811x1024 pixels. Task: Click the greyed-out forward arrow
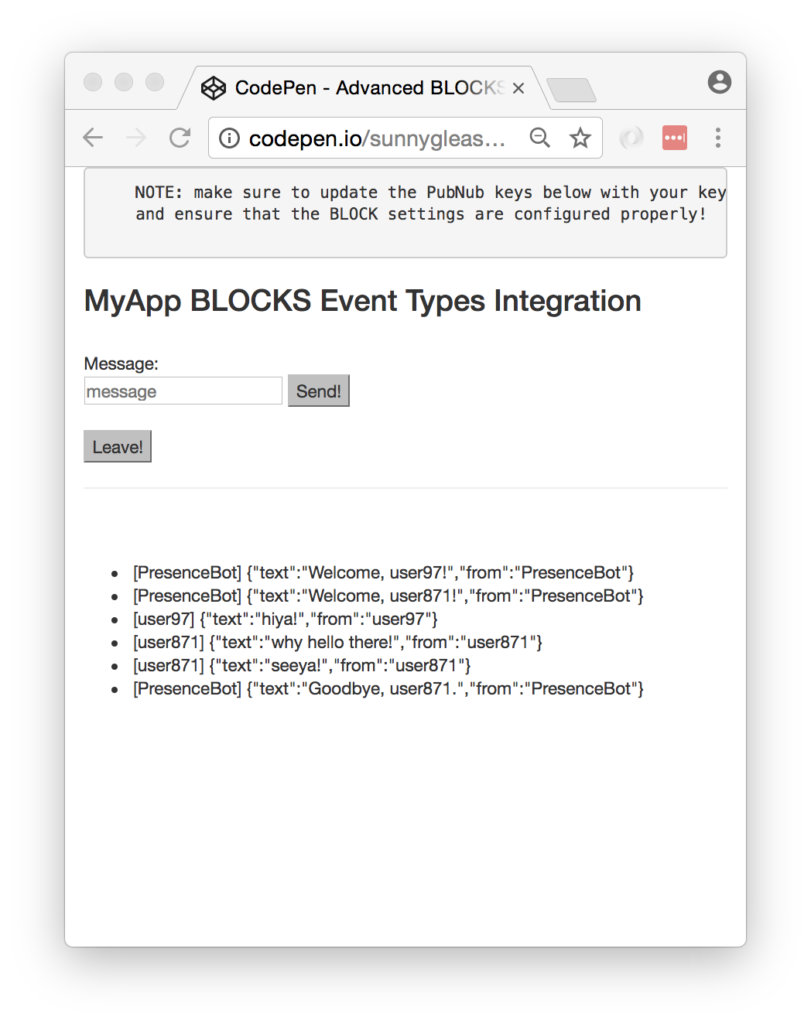click(x=137, y=138)
